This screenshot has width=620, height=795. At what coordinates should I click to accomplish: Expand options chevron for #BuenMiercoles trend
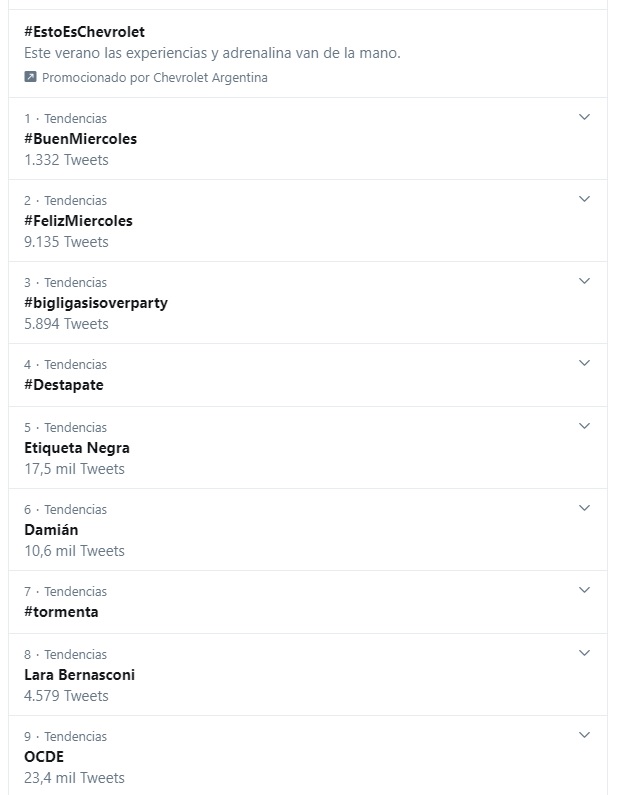[x=585, y=118]
